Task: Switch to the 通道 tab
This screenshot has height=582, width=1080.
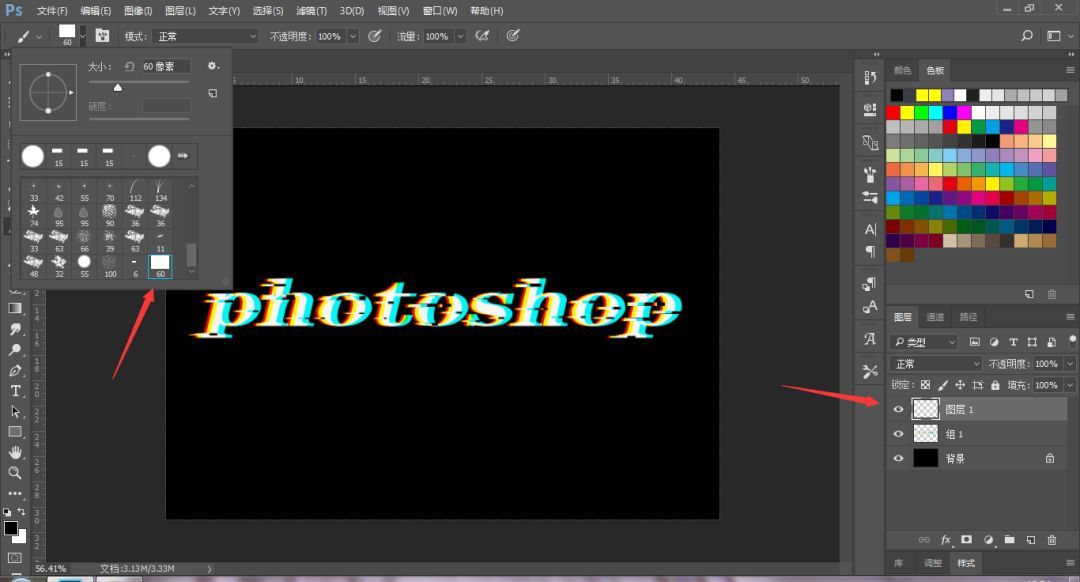Action: [x=935, y=317]
